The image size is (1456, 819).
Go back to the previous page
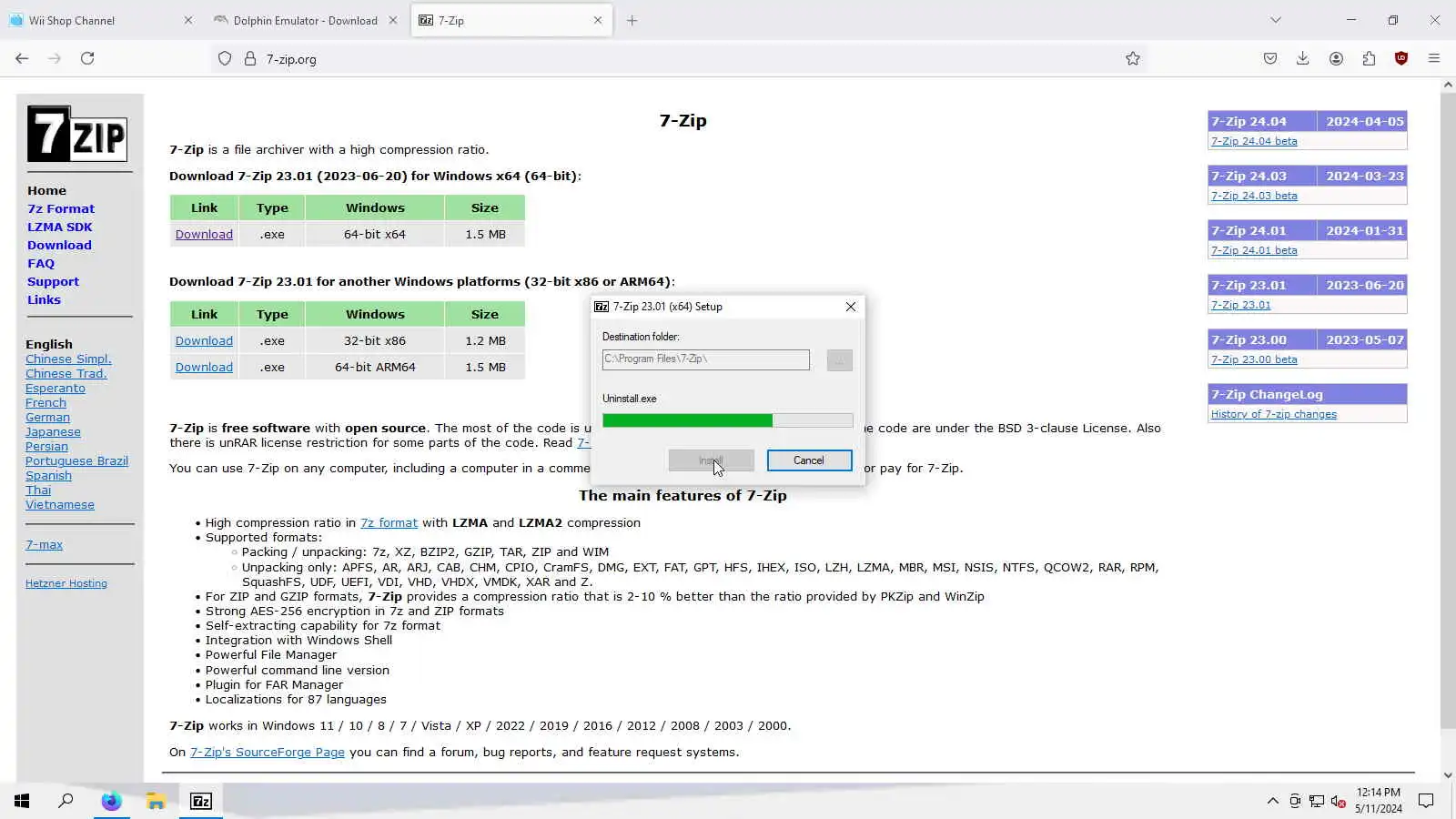[x=22, y=58]
